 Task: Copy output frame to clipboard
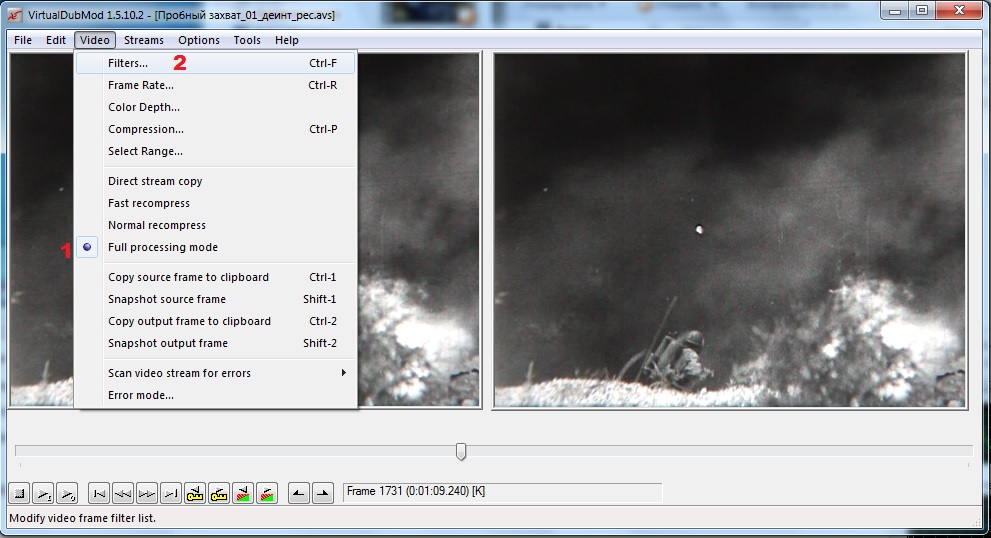pyautogui.click(x=216, y=321)
